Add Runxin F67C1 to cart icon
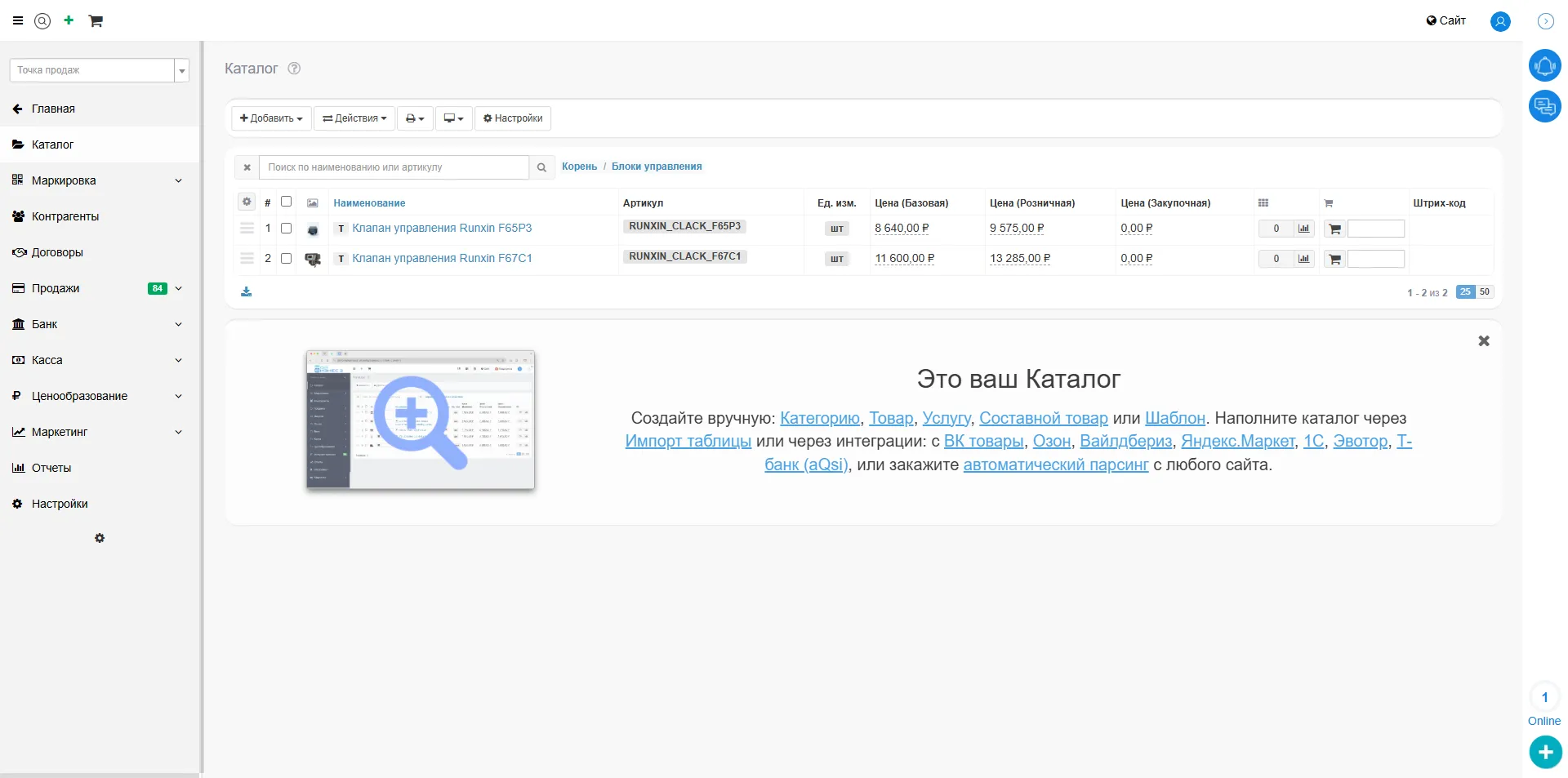Image resolution: width=1568 pixels, height=778 pixels. [x=1335, y=260]
